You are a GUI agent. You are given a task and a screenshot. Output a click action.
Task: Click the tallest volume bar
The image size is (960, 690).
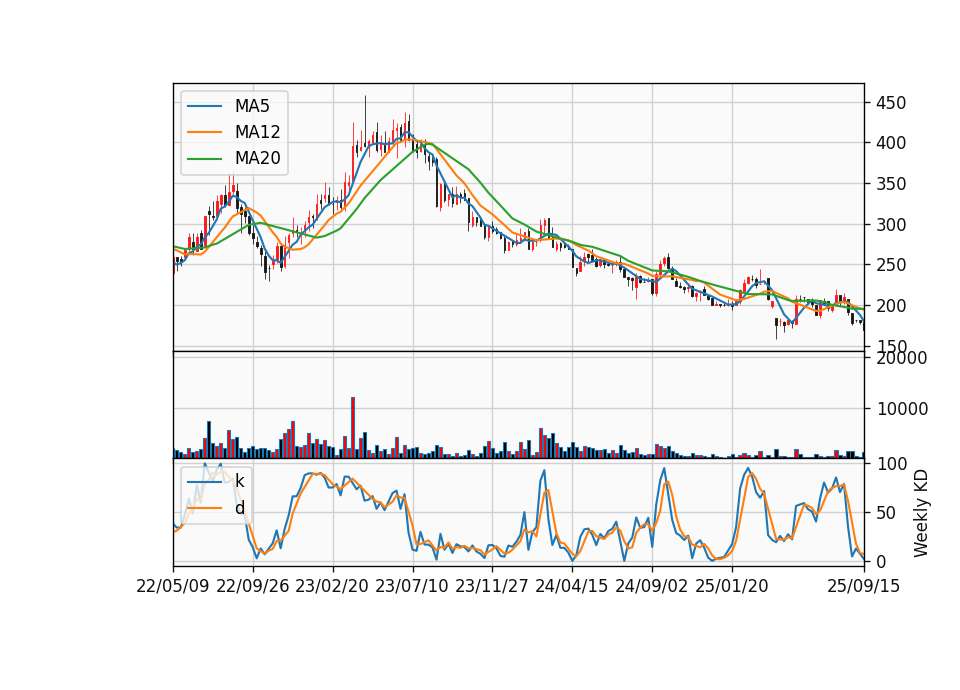tap(353, 427)
